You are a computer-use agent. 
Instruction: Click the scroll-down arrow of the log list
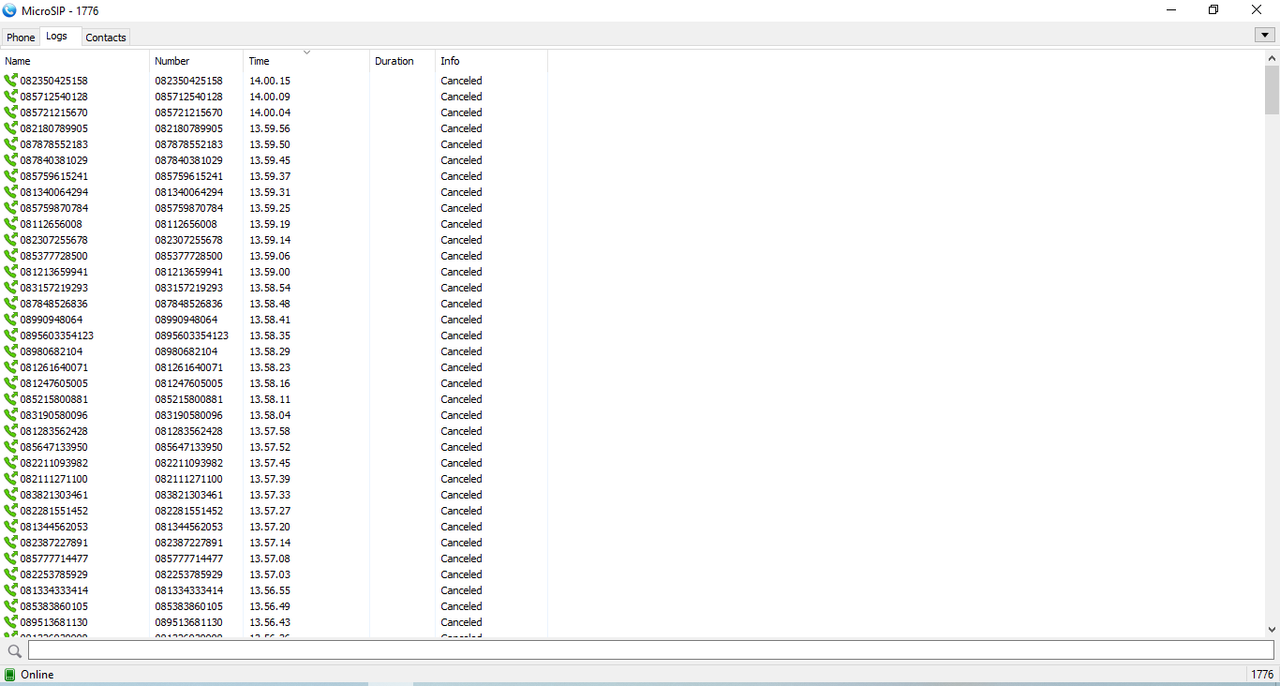[1272, 629]
